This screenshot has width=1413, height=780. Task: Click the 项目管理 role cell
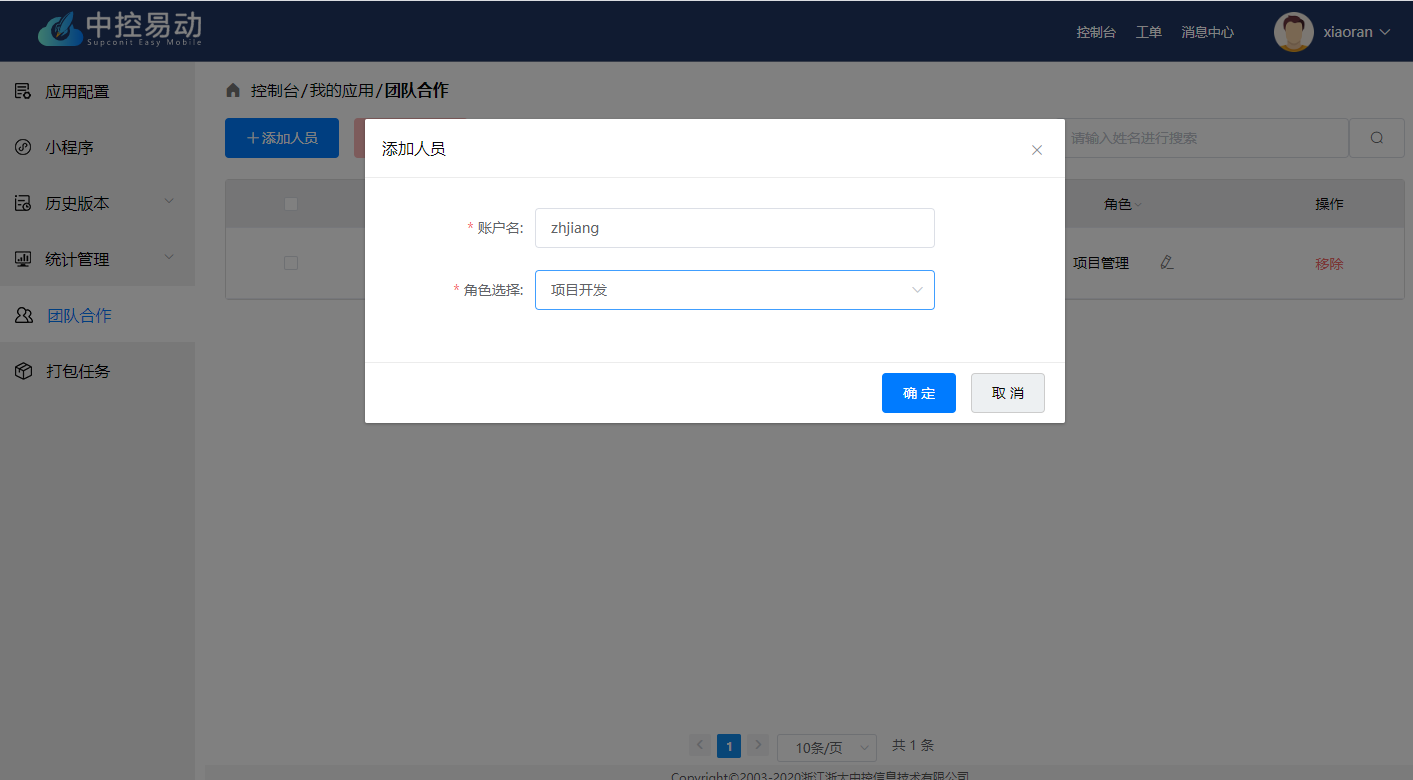(1101, 264)
